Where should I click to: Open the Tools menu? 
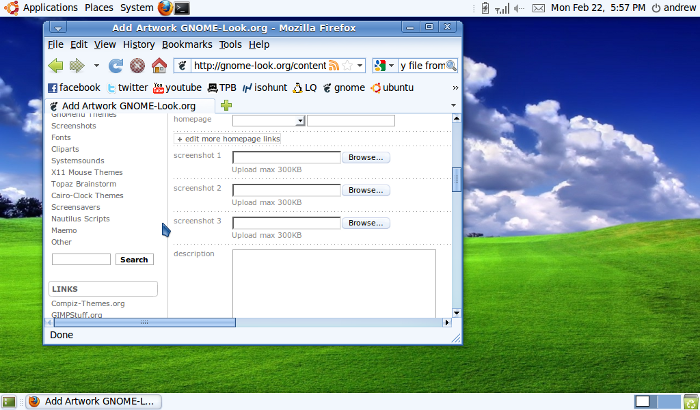(x=230, y=45)
